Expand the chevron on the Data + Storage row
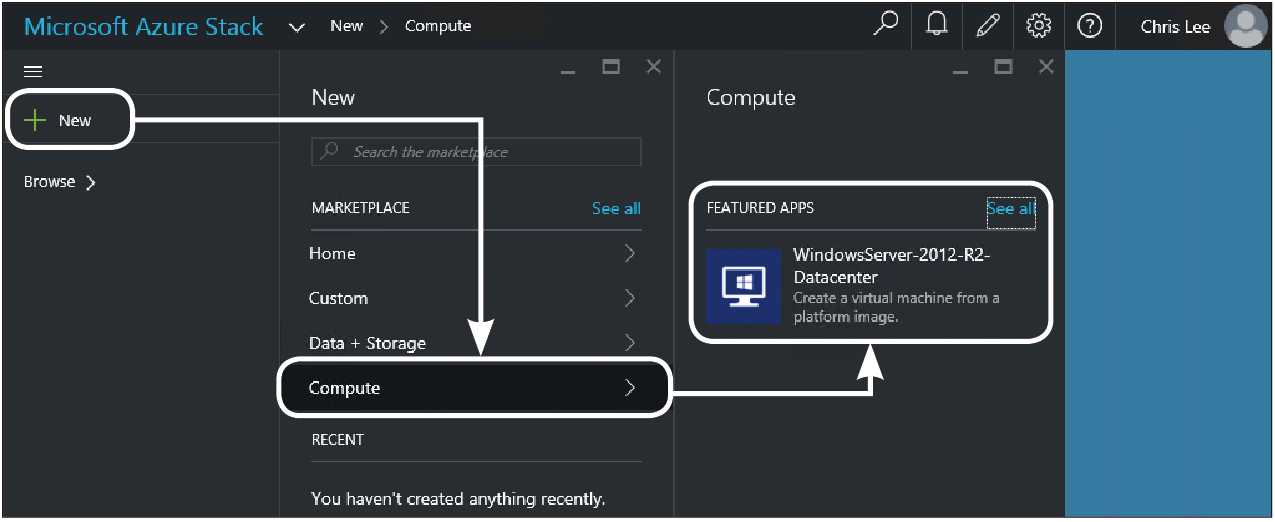Screen dimensions: 1275x522 [x=630, y=343]
